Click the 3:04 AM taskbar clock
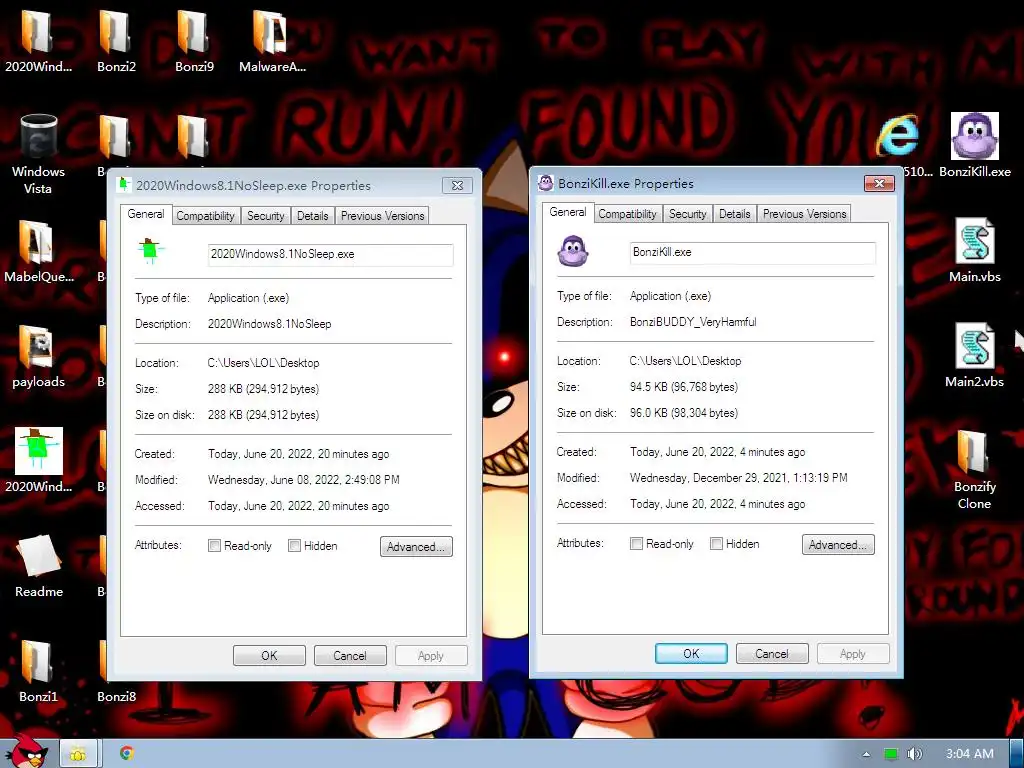Screen dimensions: 1024x768 (x=970, y=754)
